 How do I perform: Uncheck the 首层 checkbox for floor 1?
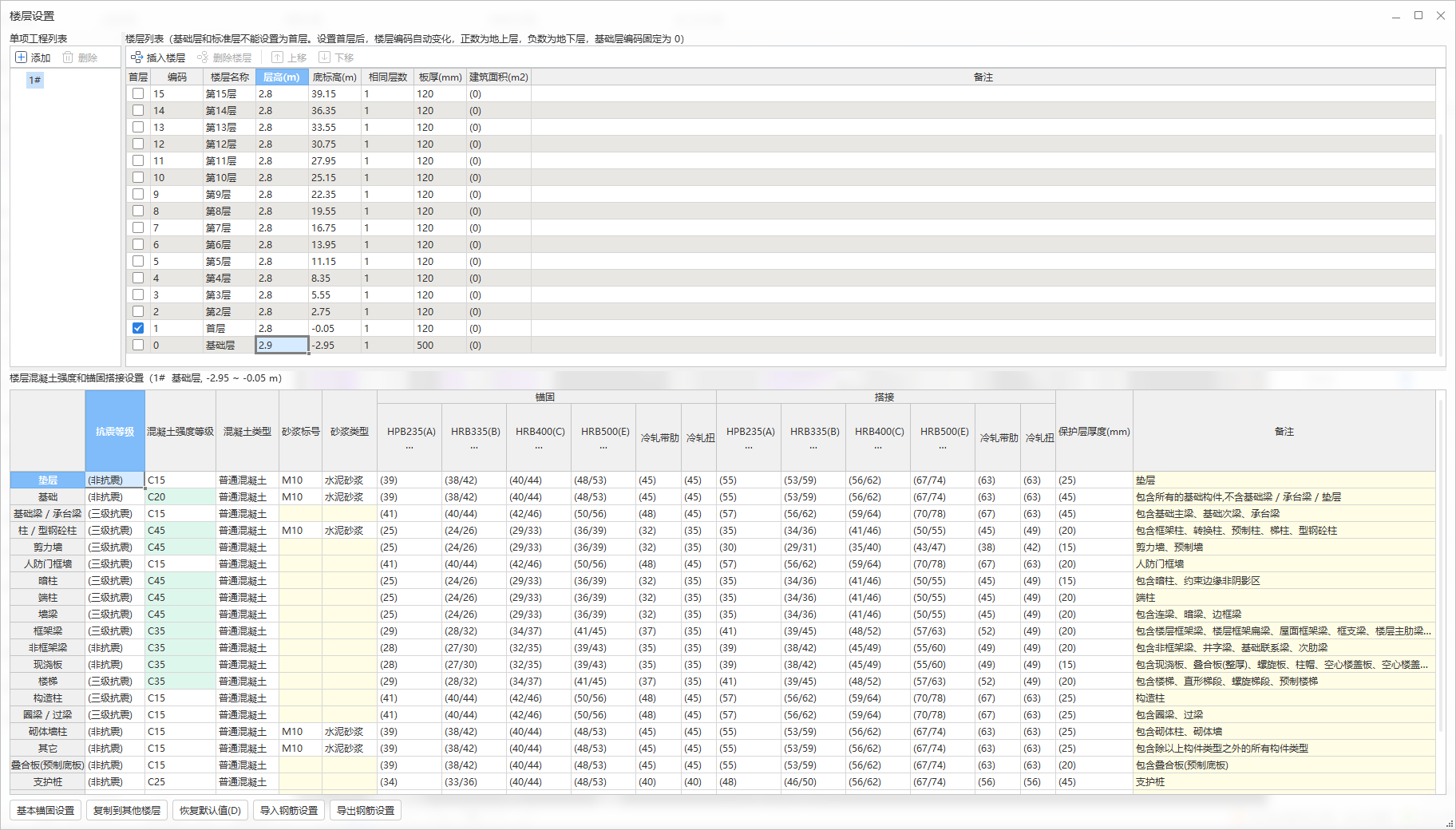[x=138, y=328]
